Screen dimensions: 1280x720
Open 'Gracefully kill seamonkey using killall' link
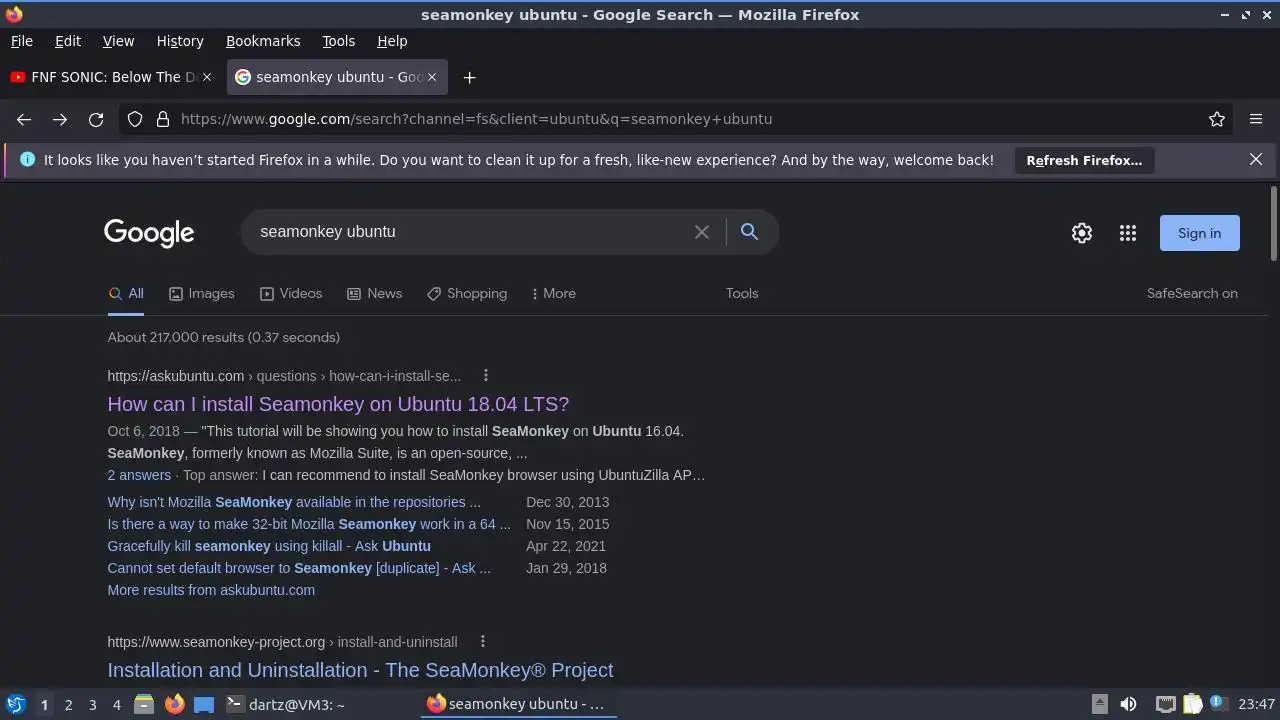tap(269, 546)
